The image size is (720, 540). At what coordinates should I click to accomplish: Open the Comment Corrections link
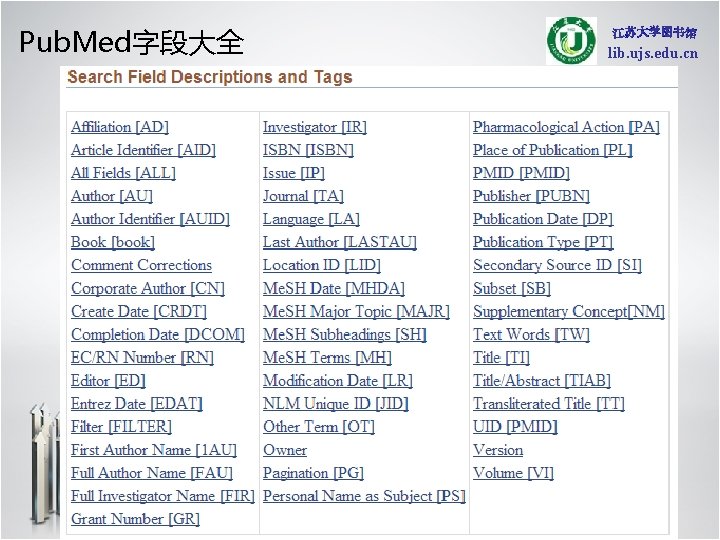(x=141, y=265)
